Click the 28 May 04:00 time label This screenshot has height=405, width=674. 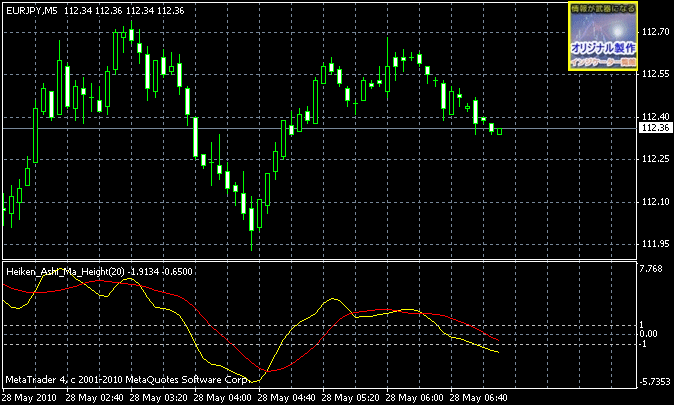pyautogui.click(x=223, y=398)
